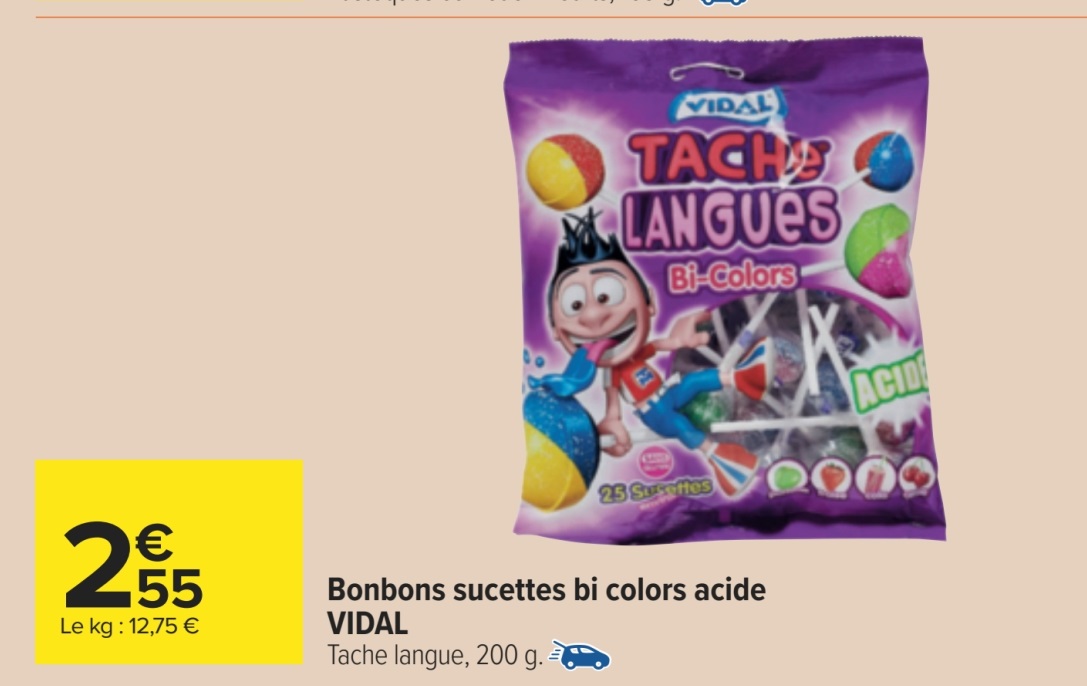Open the Bonbons sucettes bi colors acide title
Image resolution: width=1087 pixels, height=686 pixels.
click(546, 590)
